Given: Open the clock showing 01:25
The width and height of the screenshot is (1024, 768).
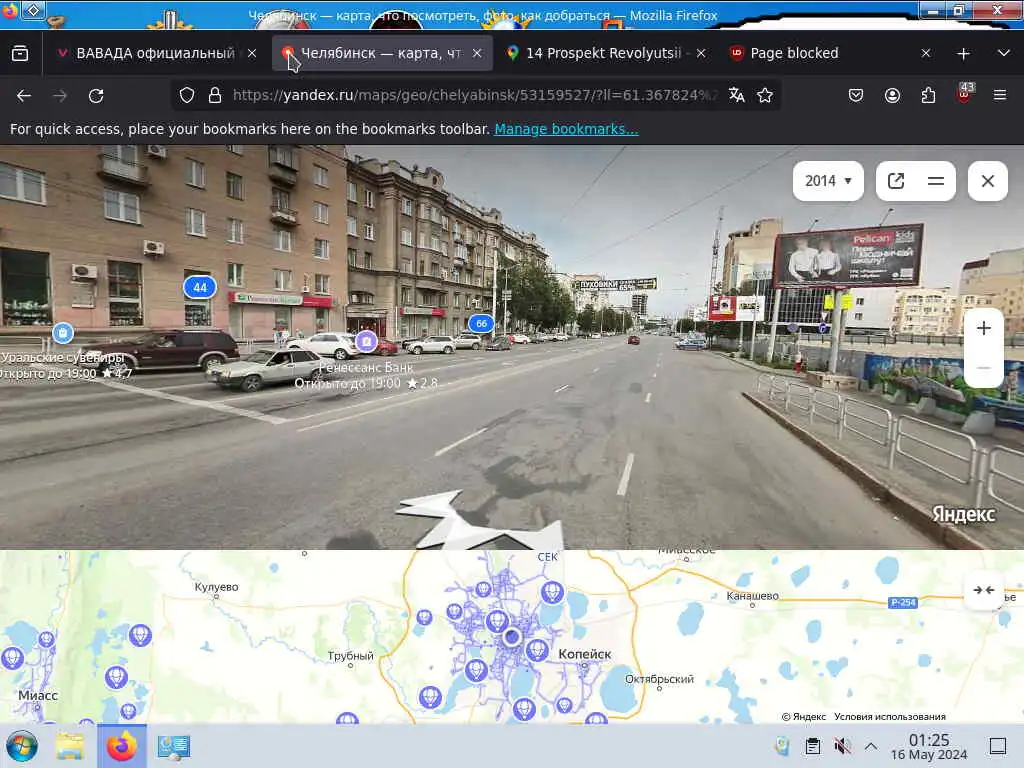Looking at the screenshot, I should click(x=929, y=746).
